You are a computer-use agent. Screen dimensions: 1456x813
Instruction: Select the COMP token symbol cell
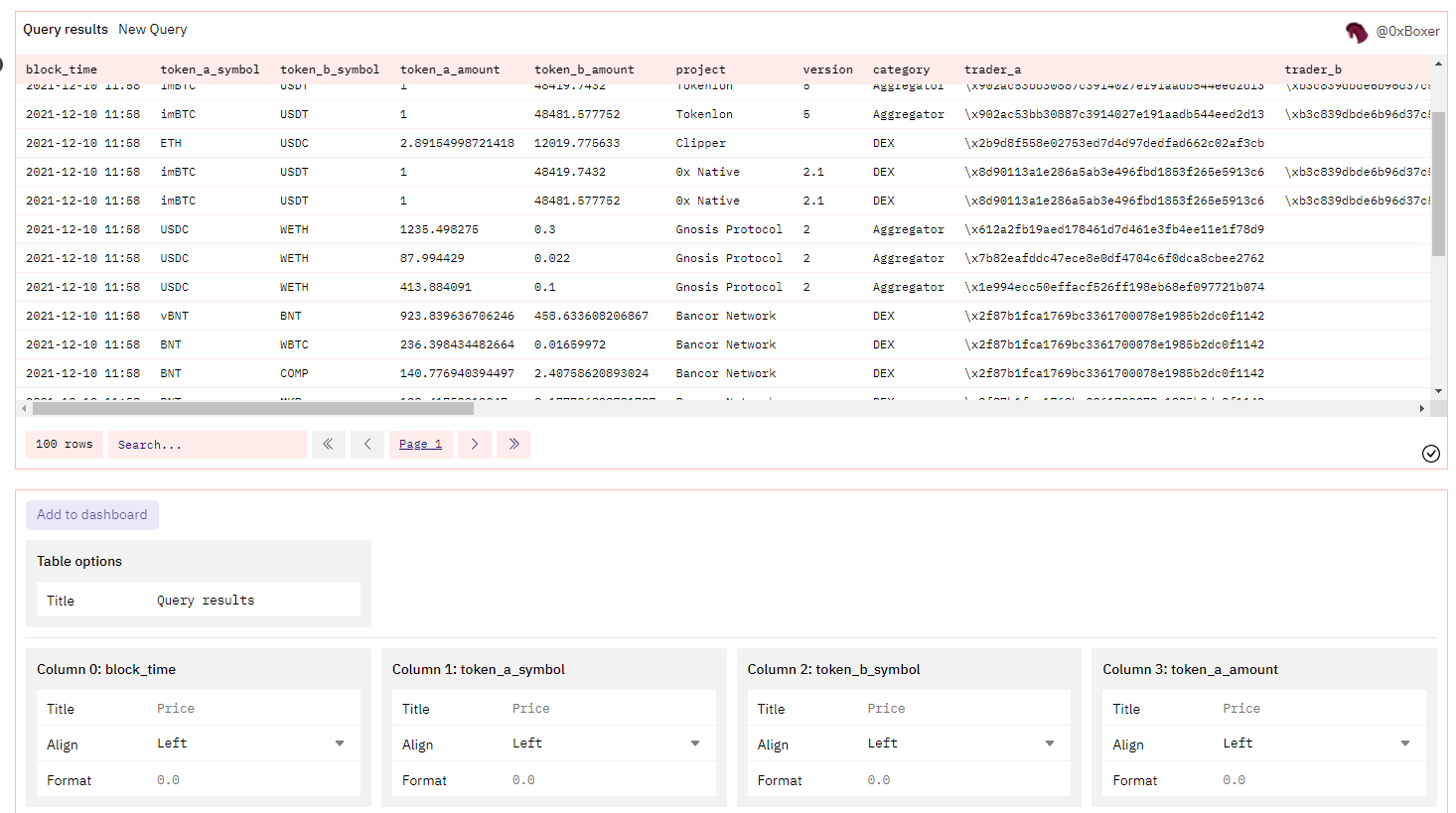(294, 373)
